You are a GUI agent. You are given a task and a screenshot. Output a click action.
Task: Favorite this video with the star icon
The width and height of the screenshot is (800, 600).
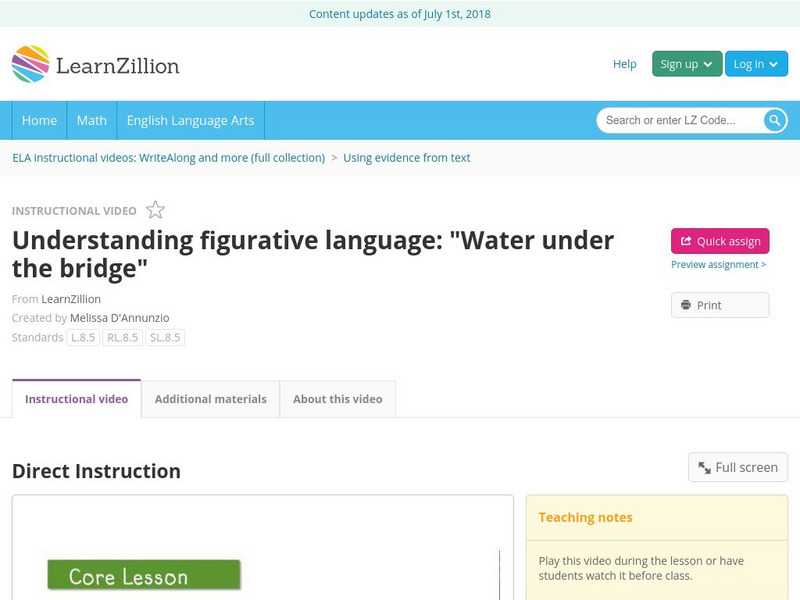155,210
